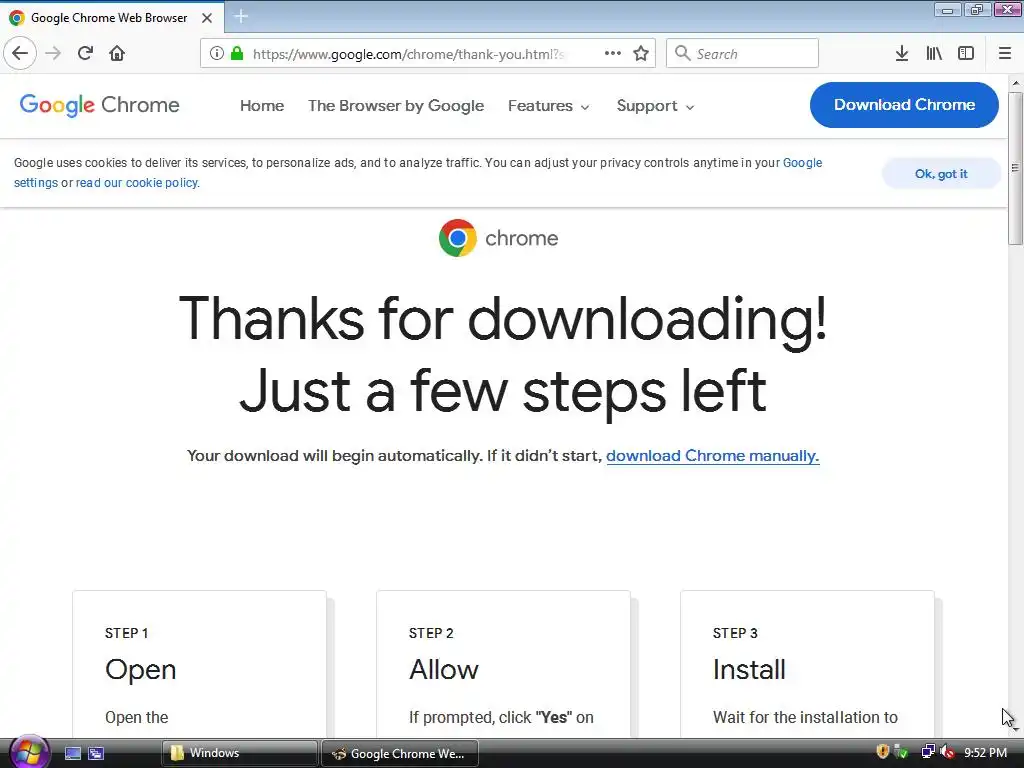This screenshot has height=768, width=1024.
Task: Click Switch between windows quick launch icon
Action: (96, 753)
